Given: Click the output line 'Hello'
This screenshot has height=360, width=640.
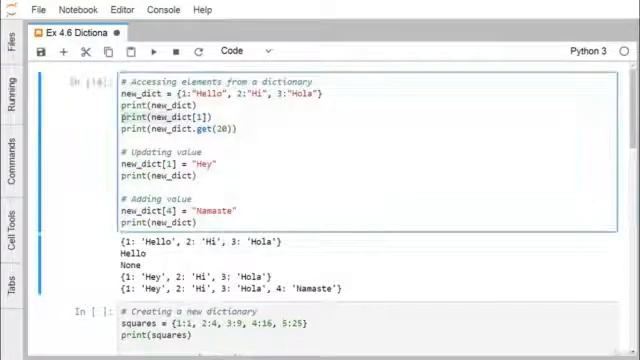Looking at the screenshot, I should (133, 253).
